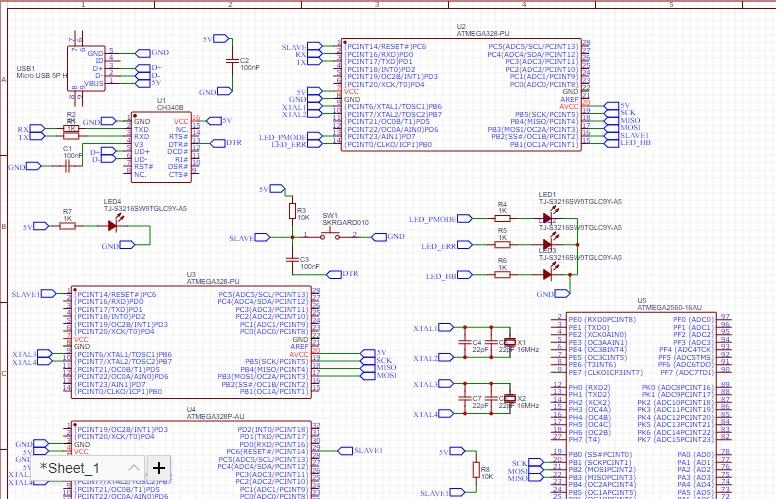776x499 pixels.
Task: Click the 5V net port above R3
Action: click(277, 188)
